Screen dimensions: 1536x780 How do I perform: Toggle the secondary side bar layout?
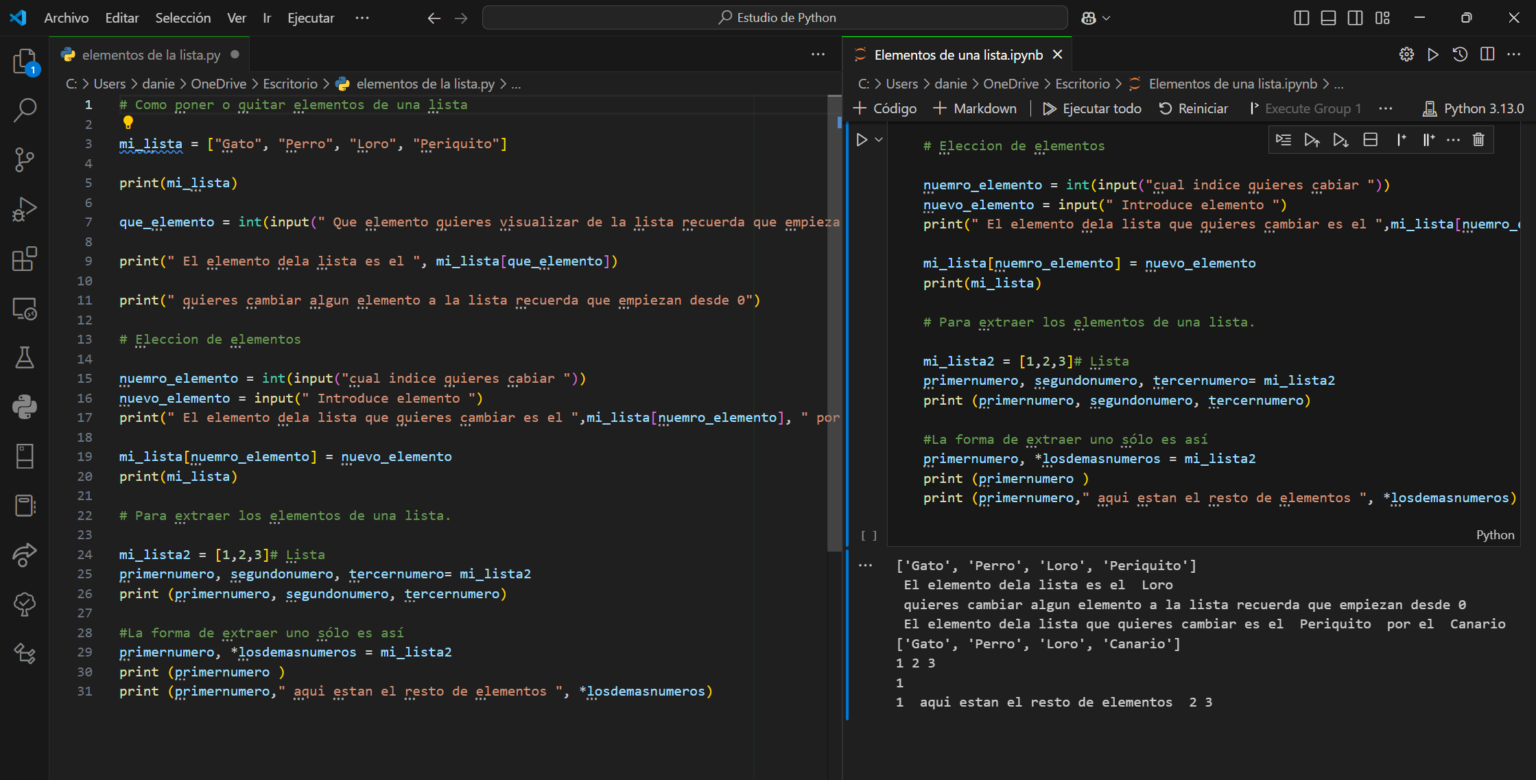tap(1355, 18)
